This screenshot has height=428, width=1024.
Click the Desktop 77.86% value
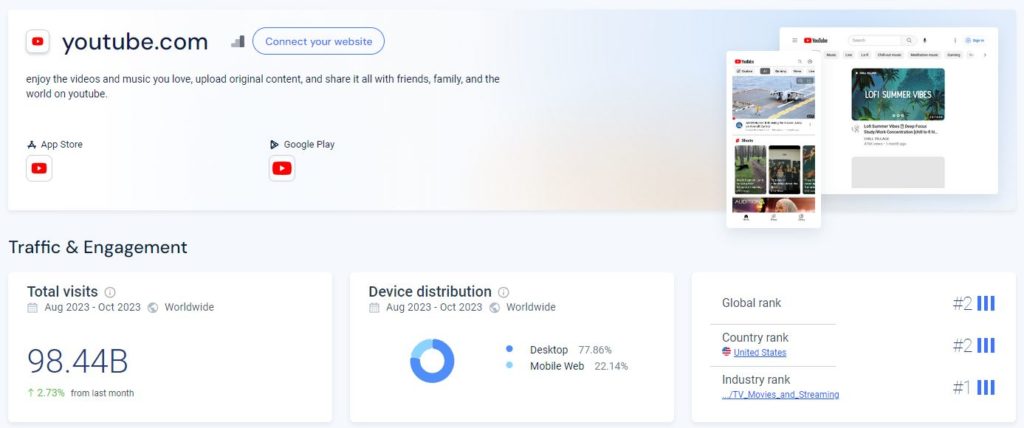595,350
